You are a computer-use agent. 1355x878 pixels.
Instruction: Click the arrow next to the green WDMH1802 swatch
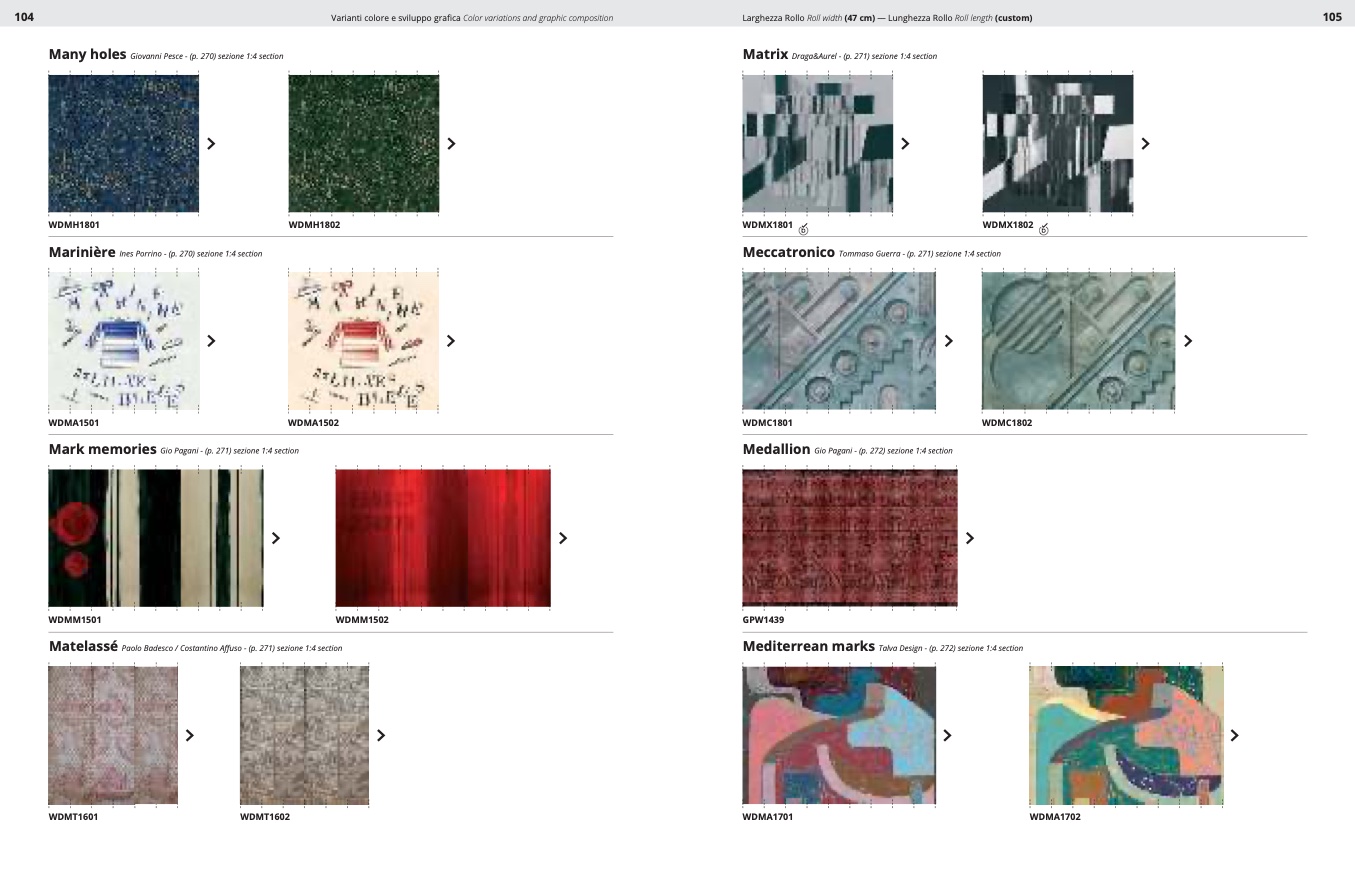[x=451, y=144]
